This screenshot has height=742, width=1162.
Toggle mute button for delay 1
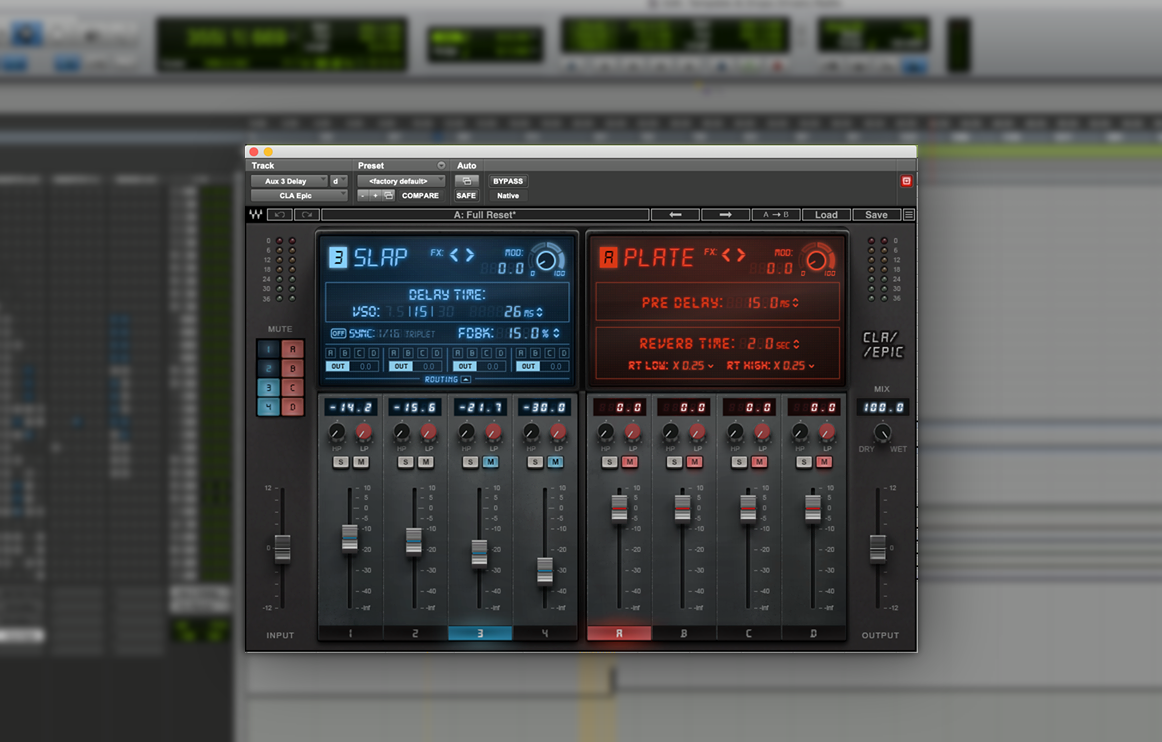(x=268, y=349)
